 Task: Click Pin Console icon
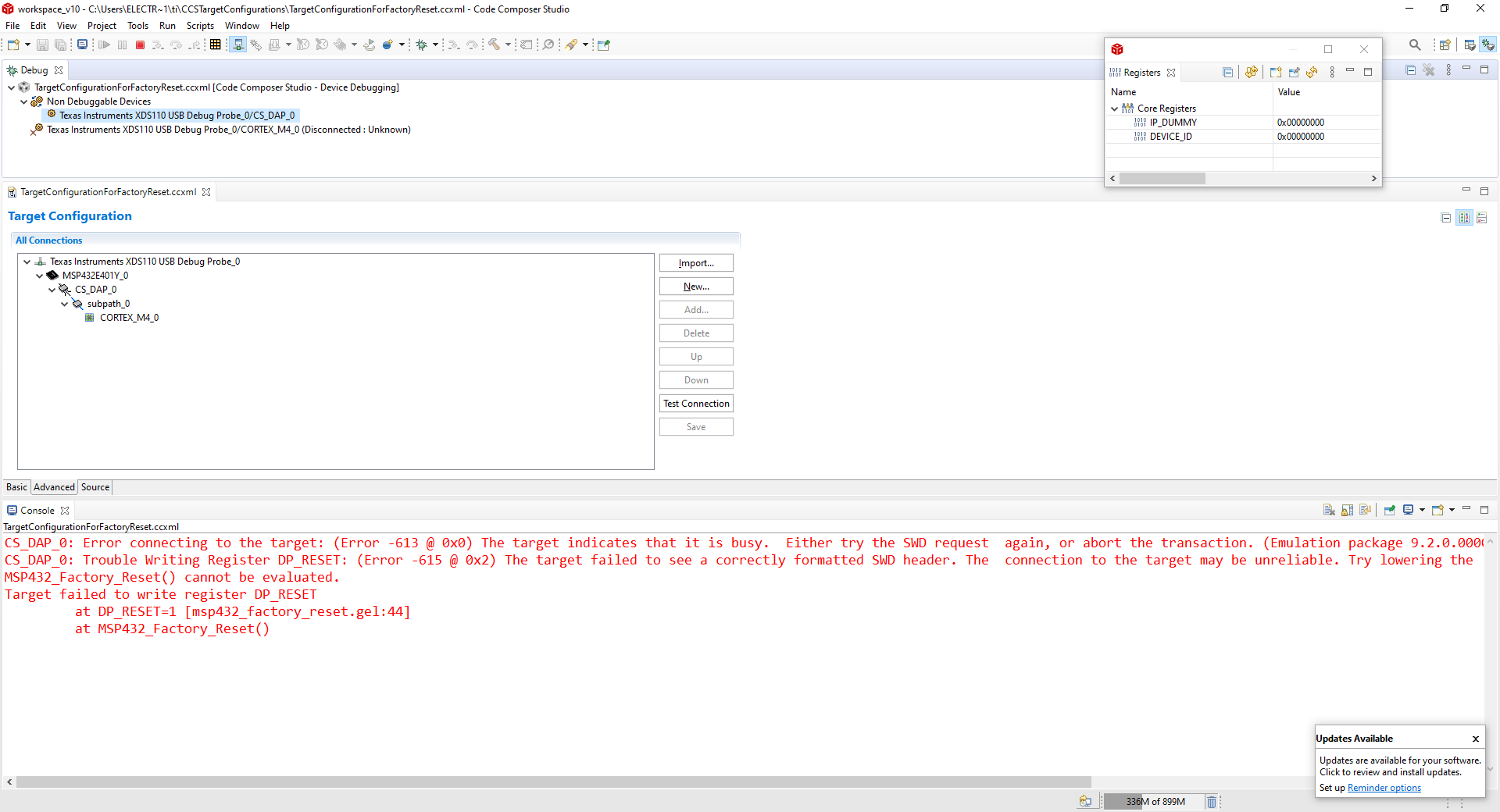(x=1390, y=511)
